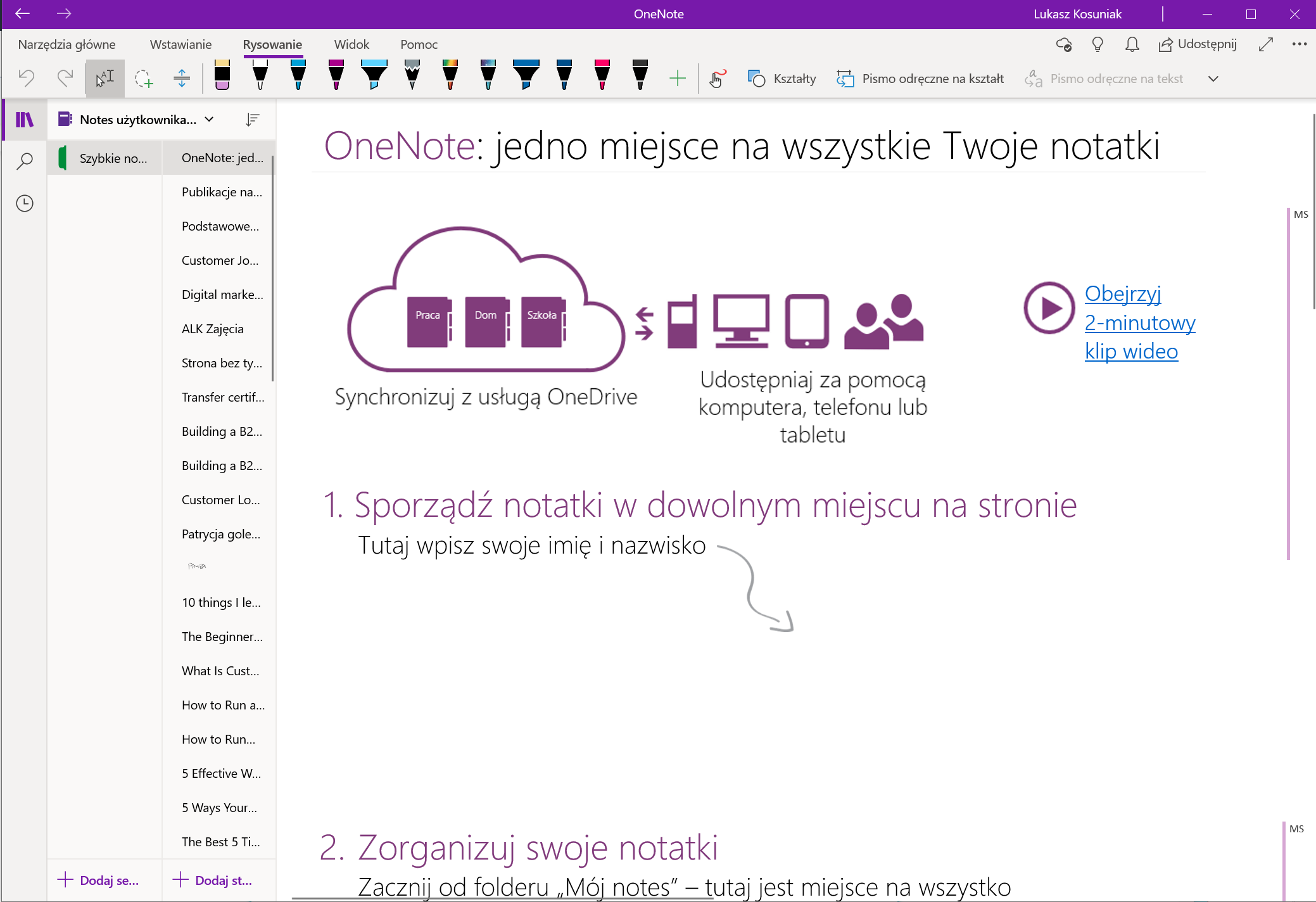Click the video play circle icon
The width and height of the screenshot is (1316, 902).
pos(1049,308)
